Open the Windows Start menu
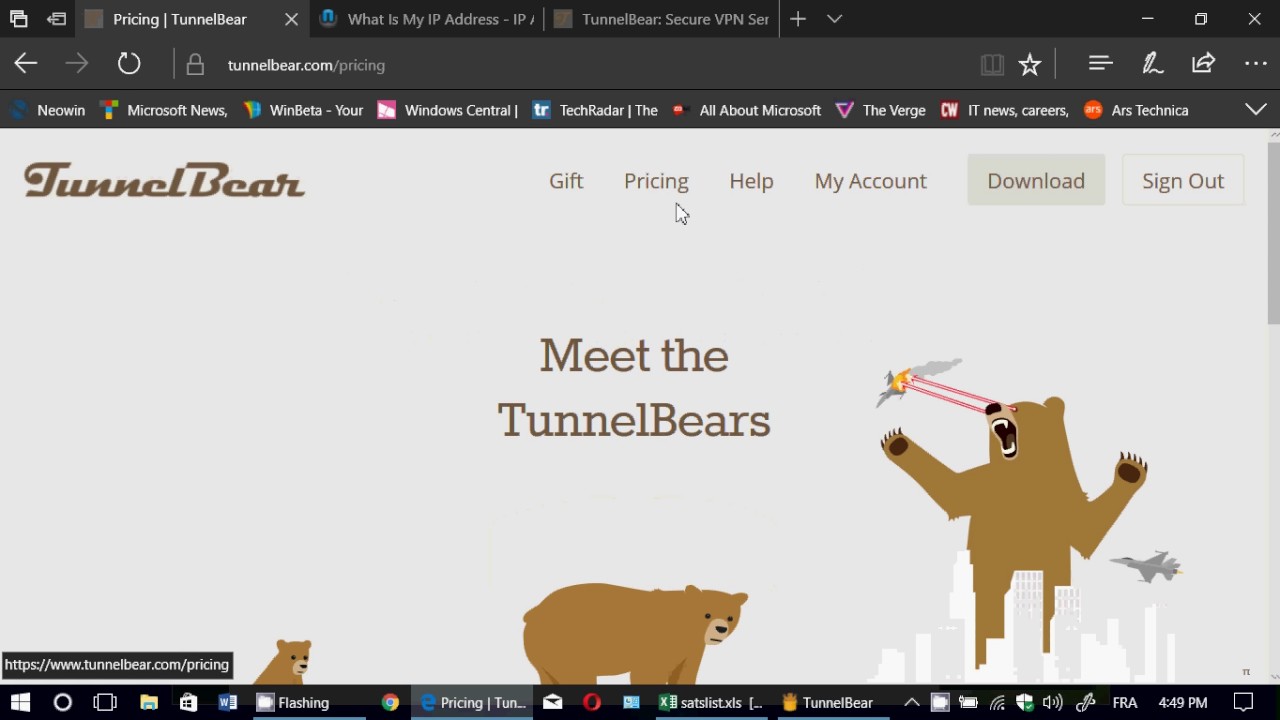 pos(20,702)
